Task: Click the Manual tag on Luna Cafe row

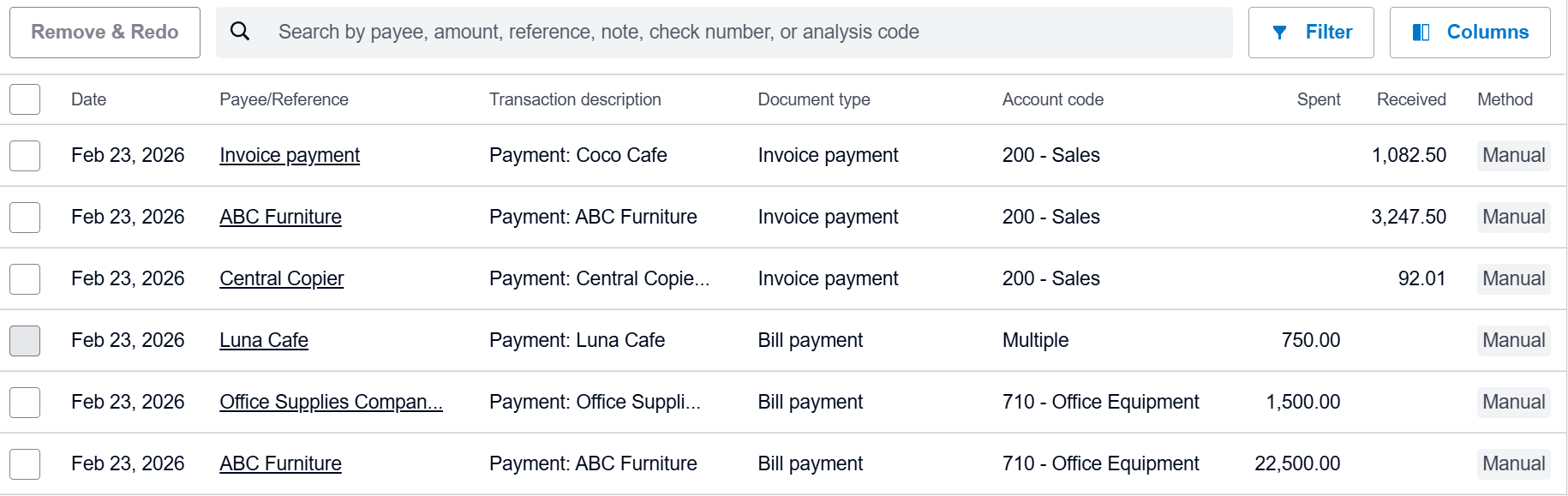Action: [1513, 340]
